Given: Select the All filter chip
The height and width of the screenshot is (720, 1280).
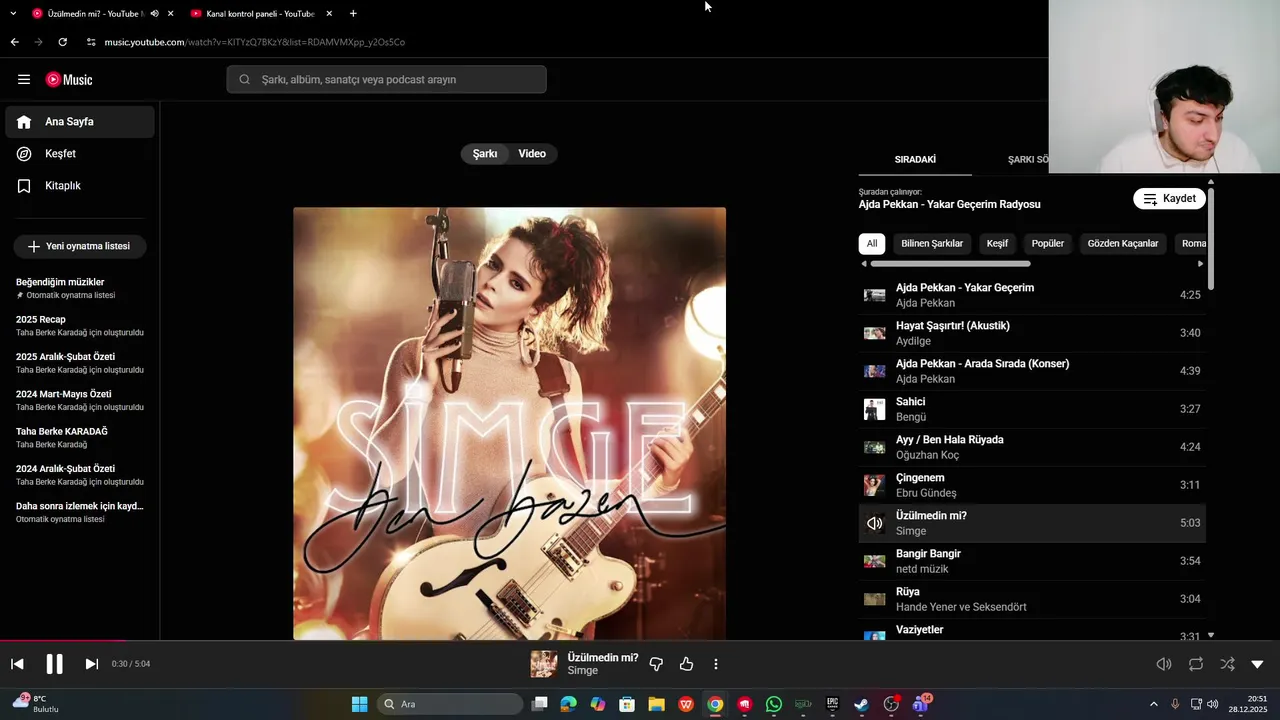Looking at the screenshot, I should pyautogui.click(x=872, y=243).
